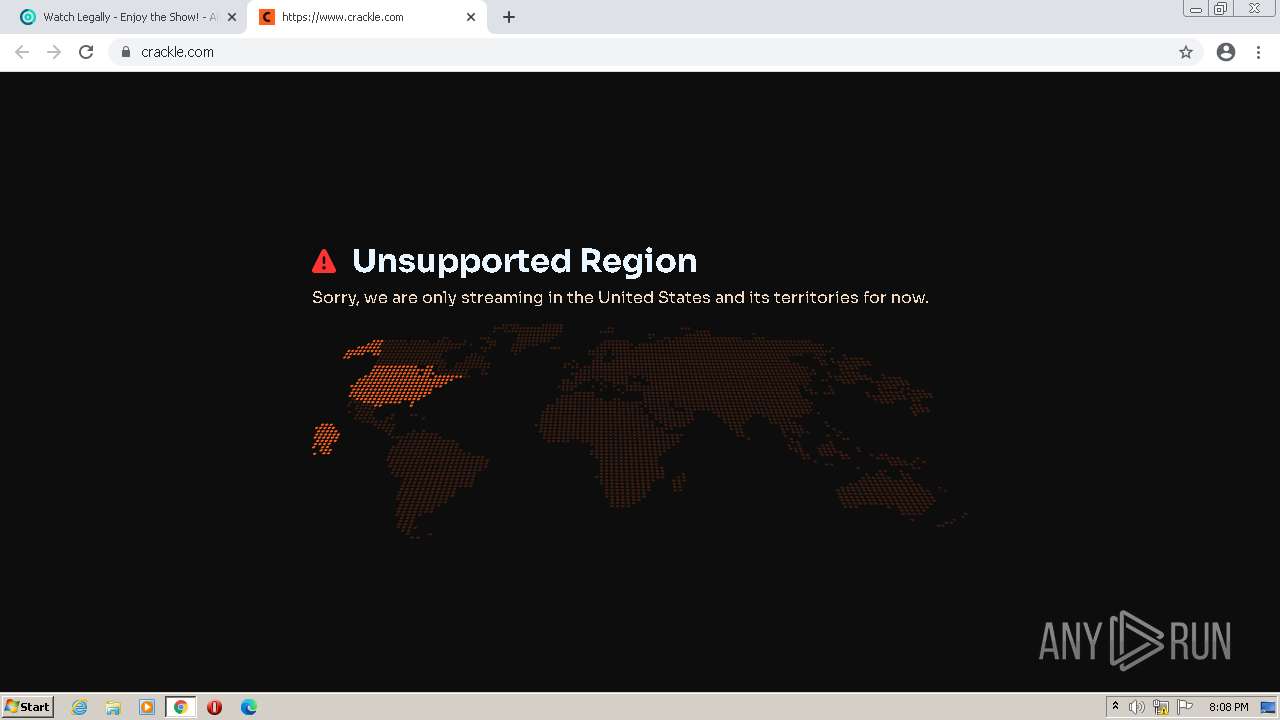This screenshot has height=720, width=1280.
Task: Open the Windows Start menu
Action: pyautogui.click(x=27, y=706)
